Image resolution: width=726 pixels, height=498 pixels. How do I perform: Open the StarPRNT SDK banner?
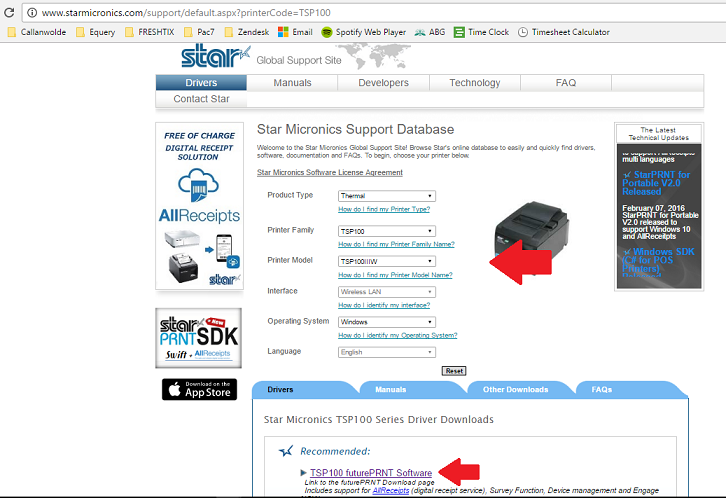[199, 338]
